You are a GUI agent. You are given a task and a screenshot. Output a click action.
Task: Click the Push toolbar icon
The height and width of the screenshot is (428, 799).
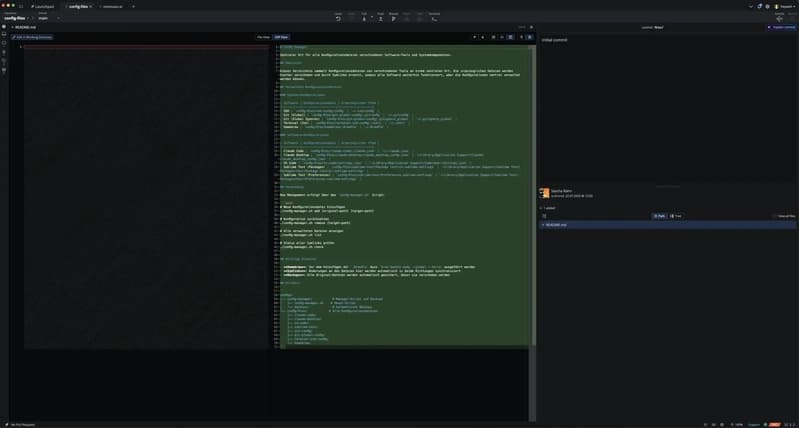tap(380, 17)
